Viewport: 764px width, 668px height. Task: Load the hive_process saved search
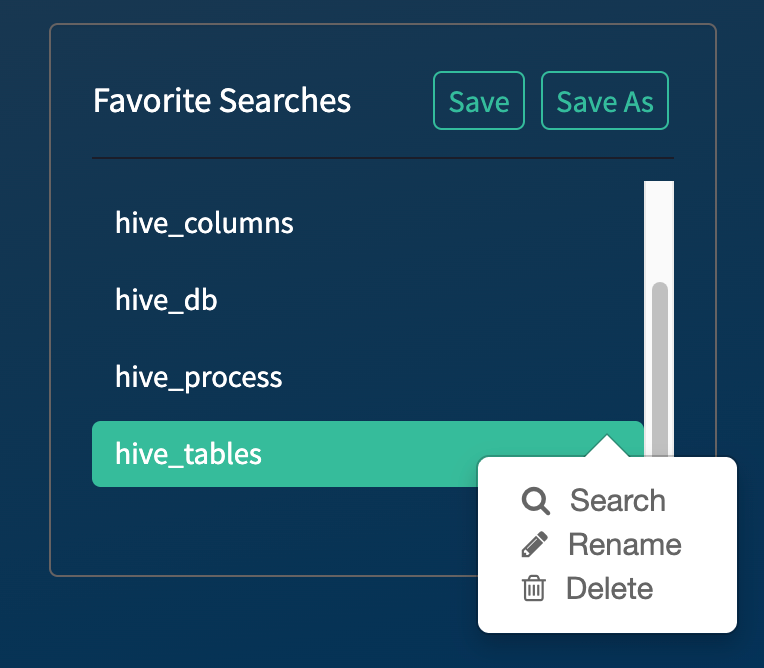[x=198, y=378]
